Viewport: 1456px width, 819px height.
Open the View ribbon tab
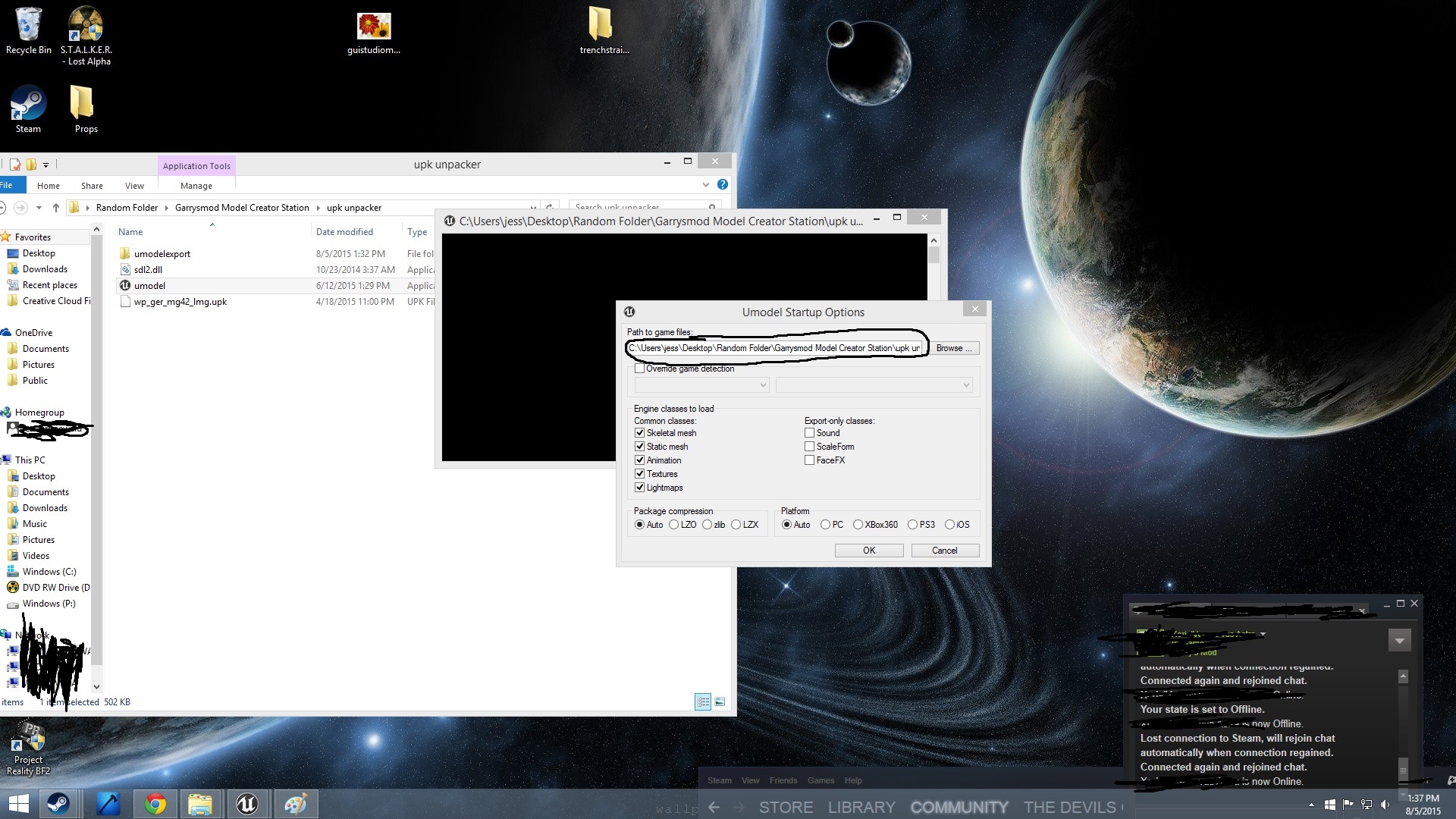click(x=134, y=186)
